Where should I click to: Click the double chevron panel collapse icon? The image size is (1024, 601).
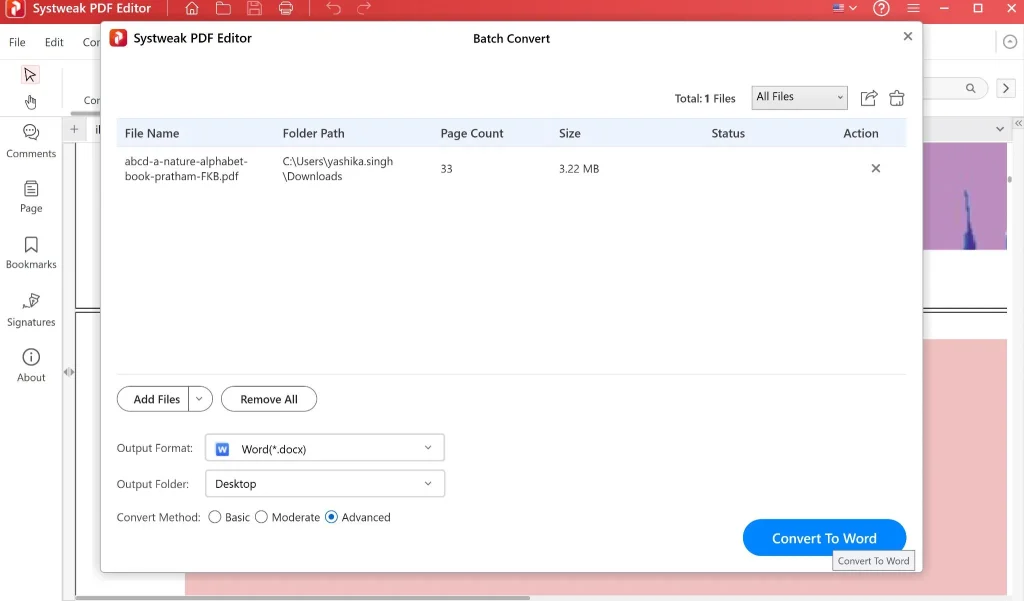tap(1018, 123)
